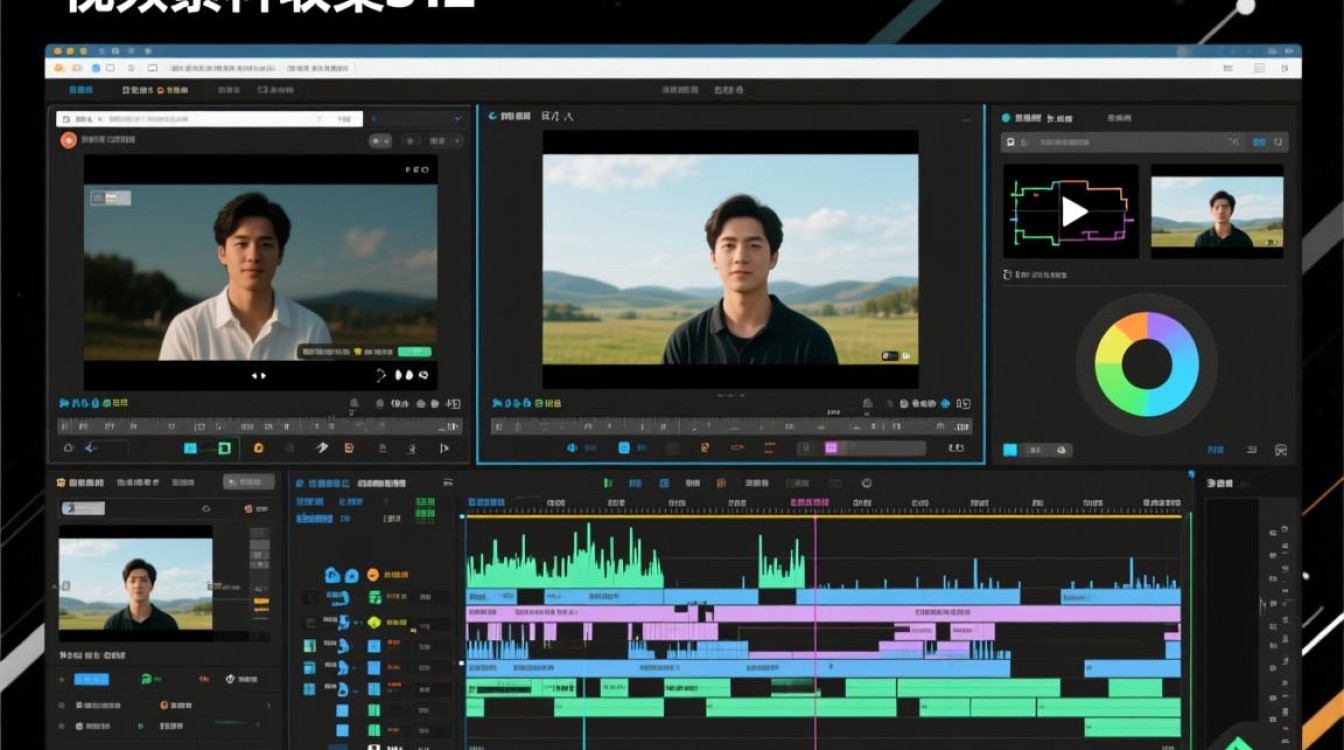The image size is (1344, 750).
Task: Switch to the first blue-highlighted workspace tab
Action: (x=80, y=90)
